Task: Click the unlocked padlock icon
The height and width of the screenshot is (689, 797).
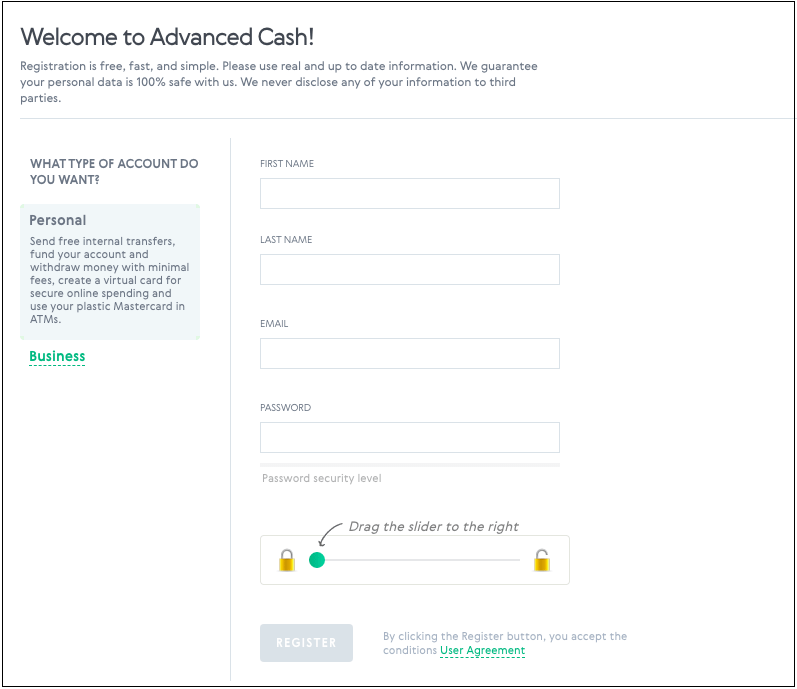Action: pos(541,560)
